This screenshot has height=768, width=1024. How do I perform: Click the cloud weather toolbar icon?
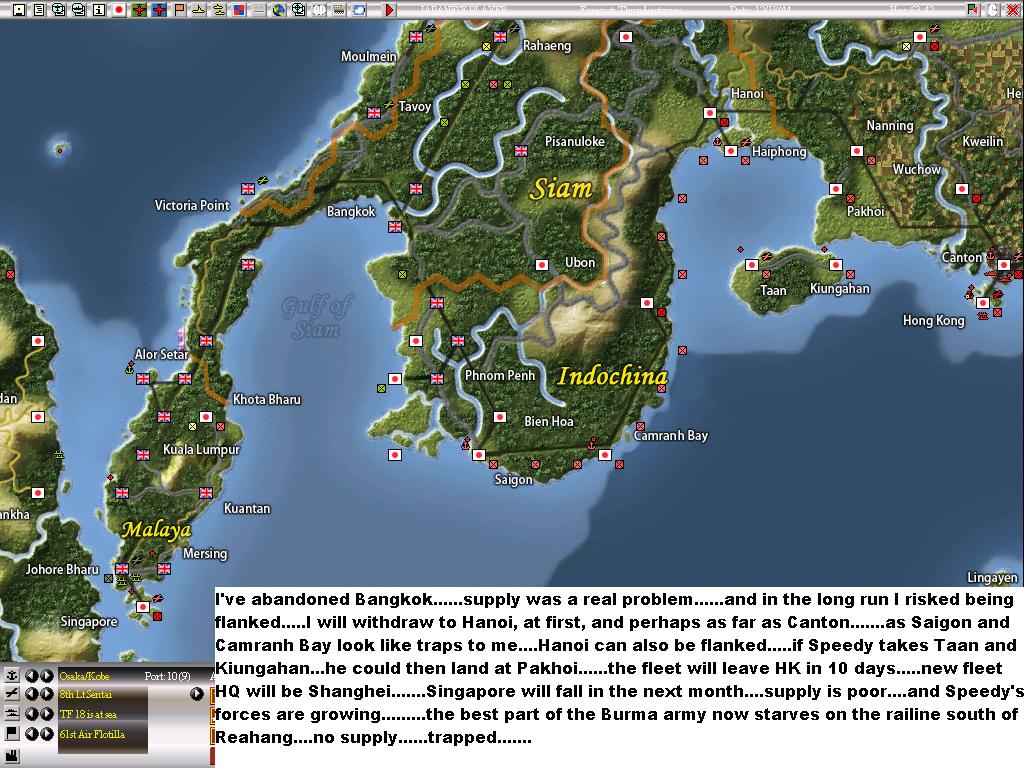tap(359, 10)
